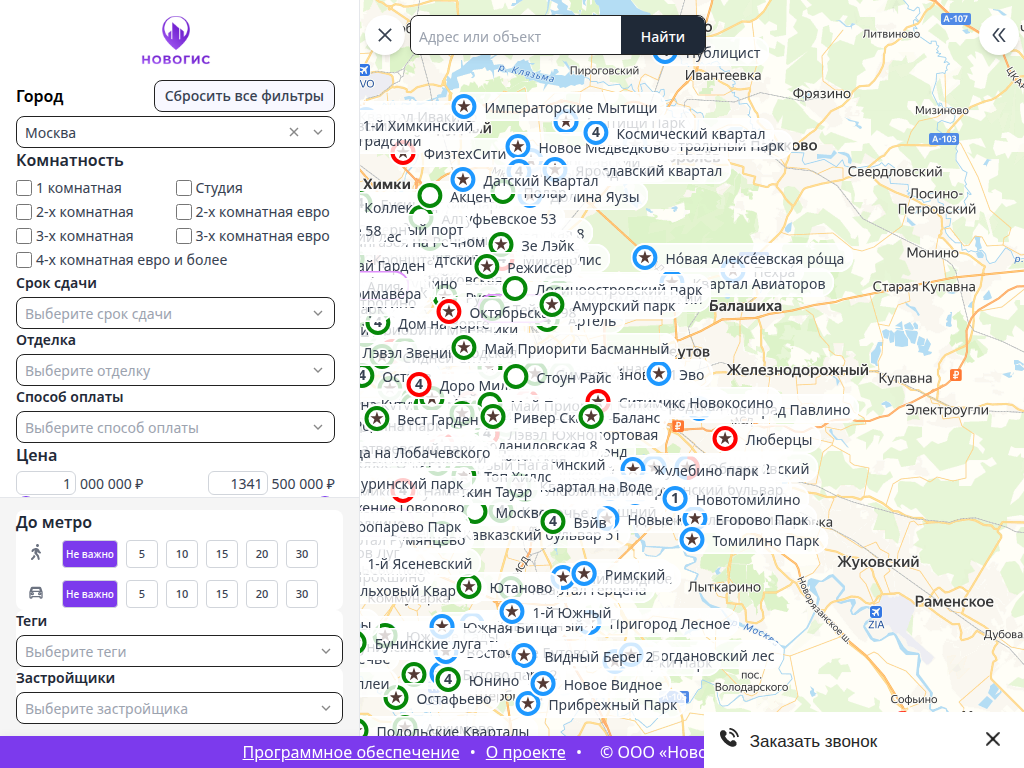
Task: Open the Космический квартал cluster marker
Action: tap(596, 133)
